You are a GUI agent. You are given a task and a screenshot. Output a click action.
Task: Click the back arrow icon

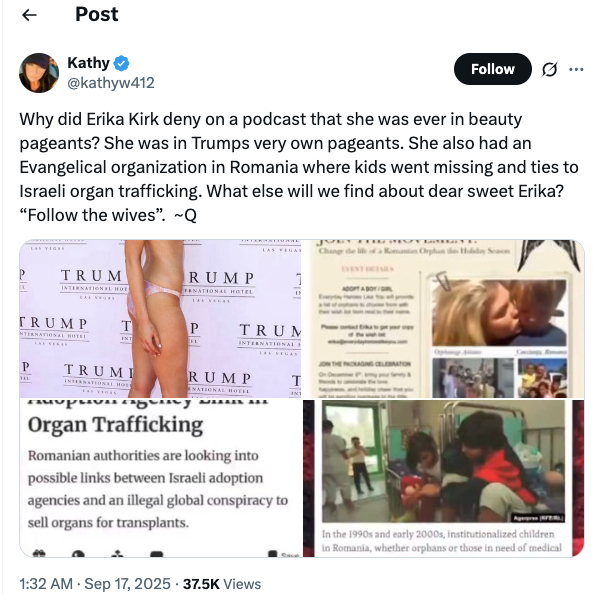pos(29,15)
